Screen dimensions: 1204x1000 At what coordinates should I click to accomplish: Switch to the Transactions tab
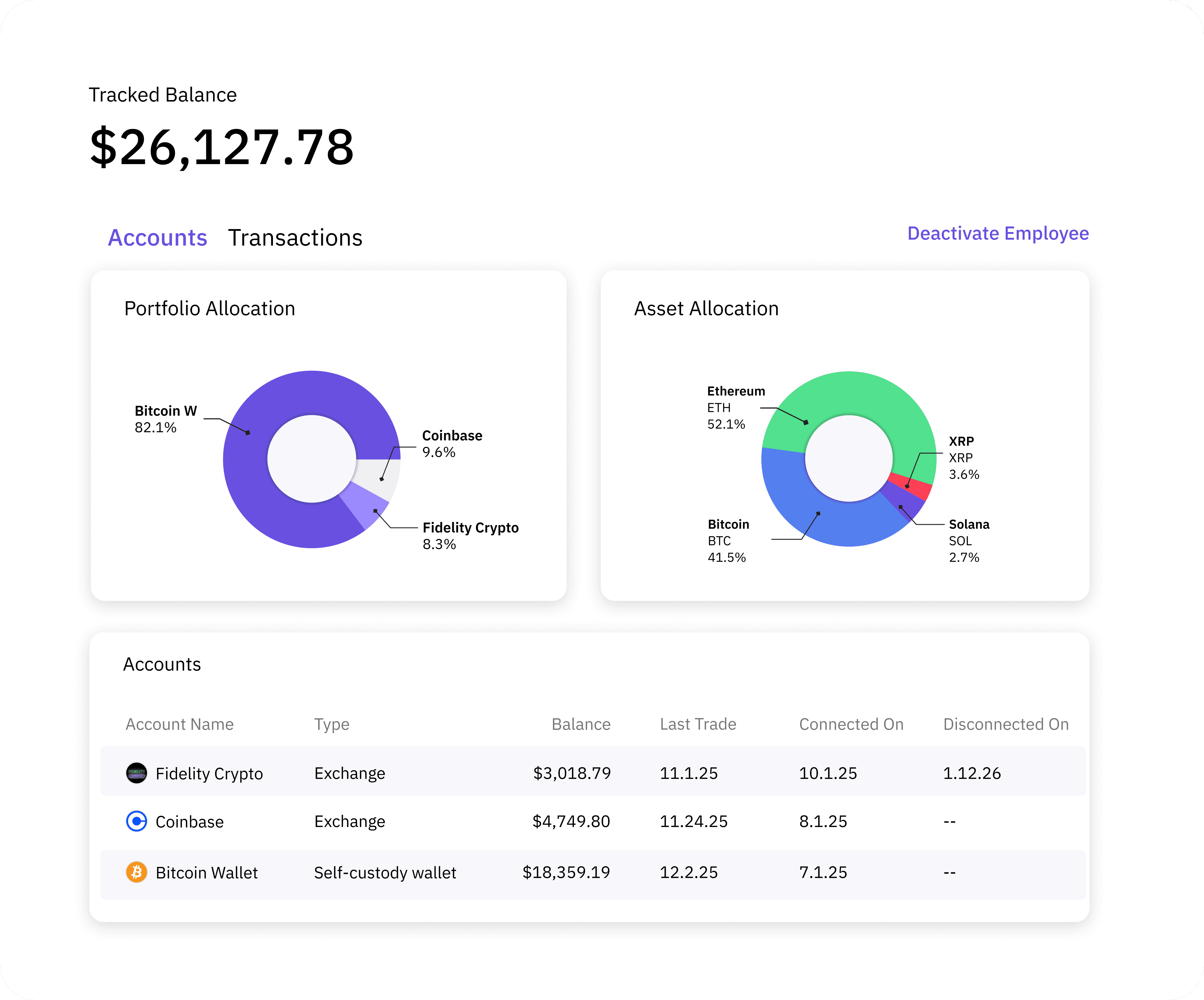[295, 237]
